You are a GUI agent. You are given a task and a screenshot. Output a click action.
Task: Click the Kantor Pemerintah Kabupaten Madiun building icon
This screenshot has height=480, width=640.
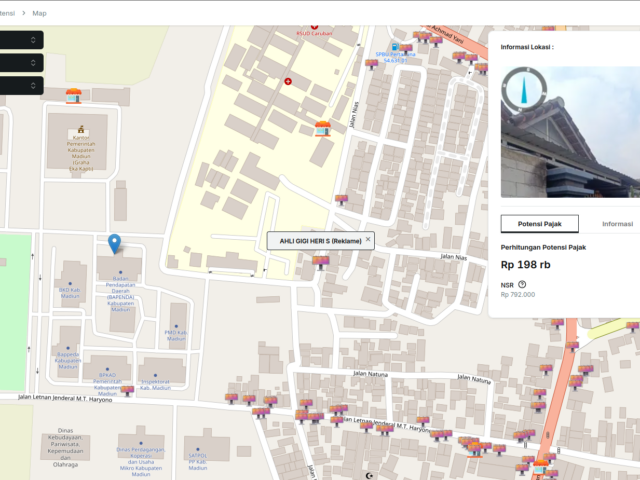(81, 130)
